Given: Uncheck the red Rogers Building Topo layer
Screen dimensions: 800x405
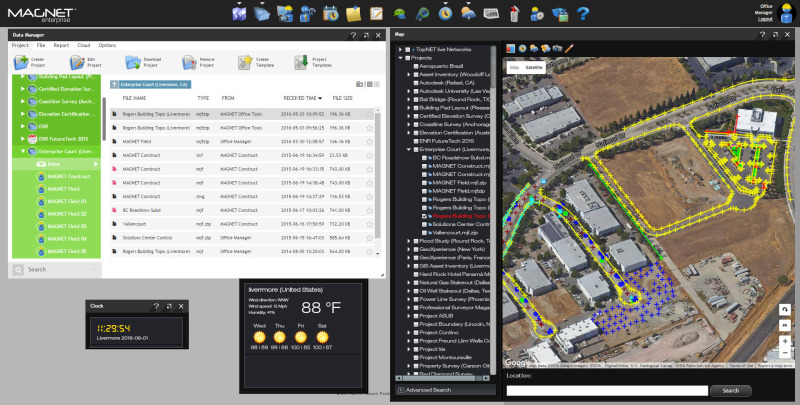Looking at the screenshot, I should tap(426, 215).
